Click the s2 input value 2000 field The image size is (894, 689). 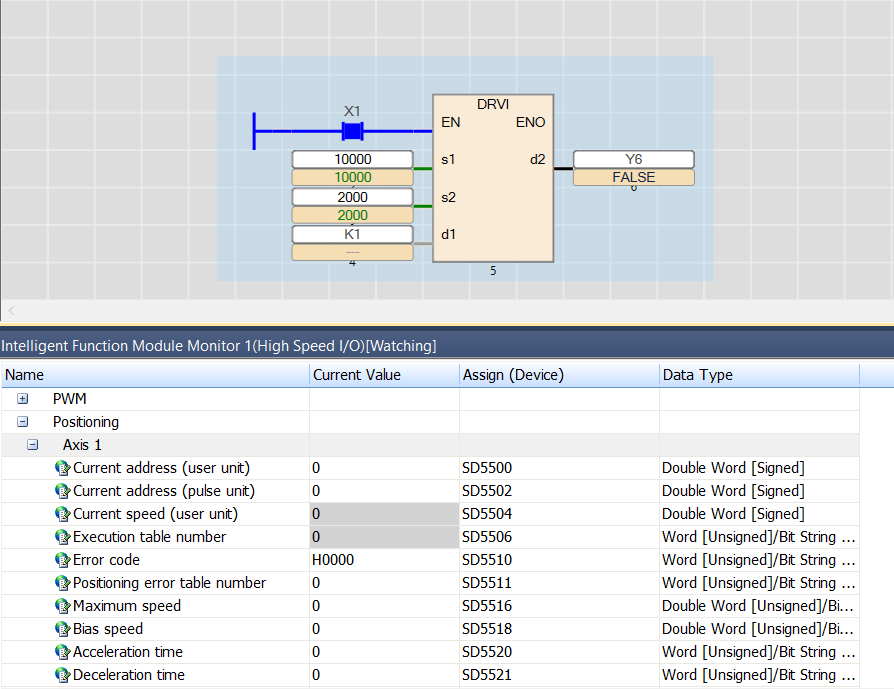click(352, 197)
